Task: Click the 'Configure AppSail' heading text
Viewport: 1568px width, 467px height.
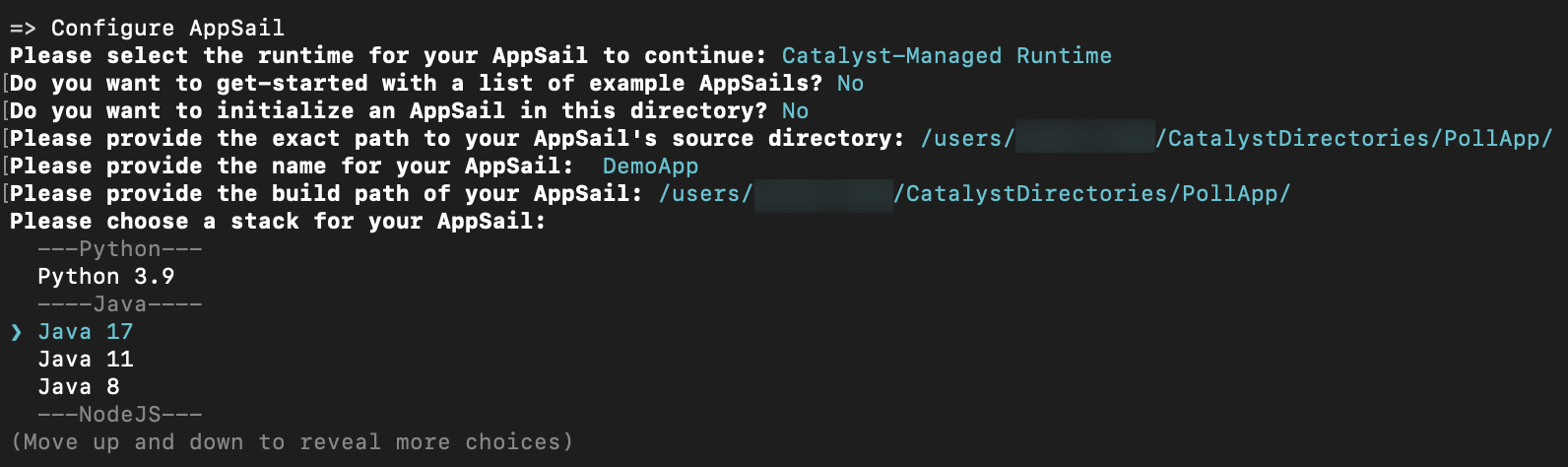Action: pyautogui.click(x=167, y=29)
